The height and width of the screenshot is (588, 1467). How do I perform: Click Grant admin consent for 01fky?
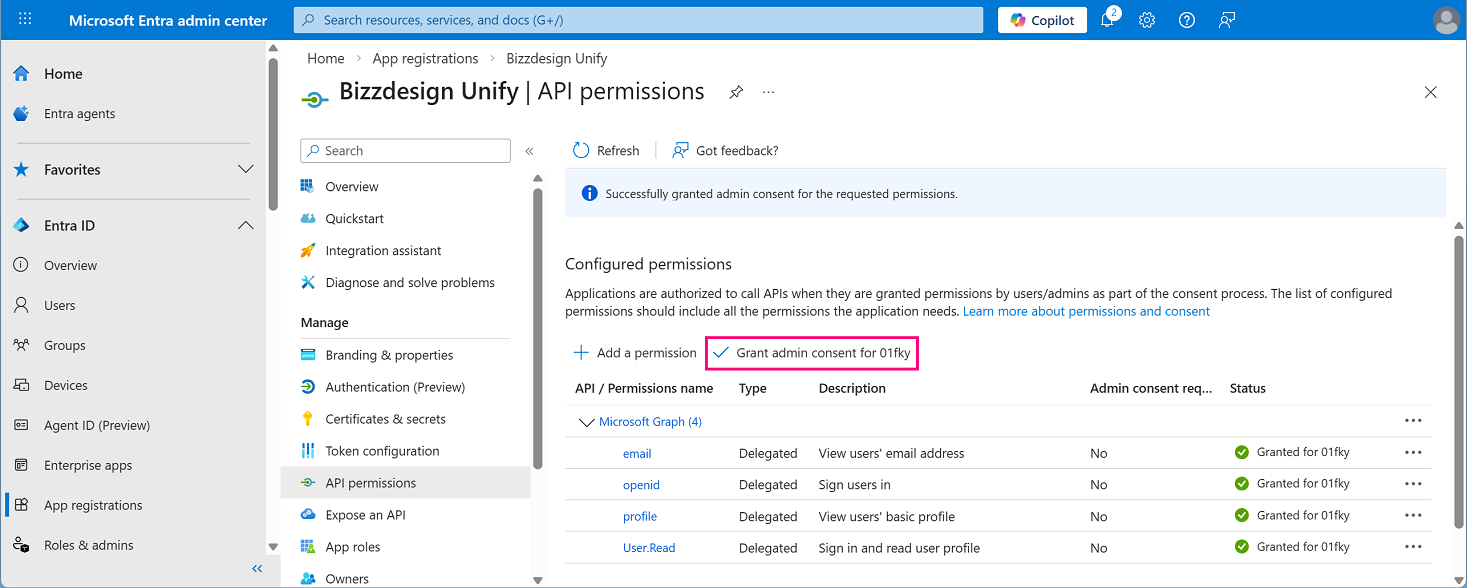[811, 353]
